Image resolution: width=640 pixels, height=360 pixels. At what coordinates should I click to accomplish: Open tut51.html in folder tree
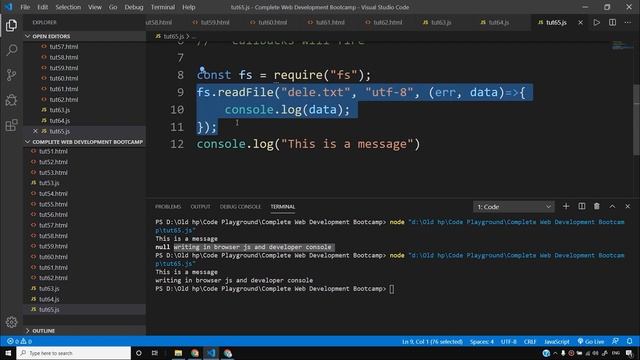tap(53, 151)
